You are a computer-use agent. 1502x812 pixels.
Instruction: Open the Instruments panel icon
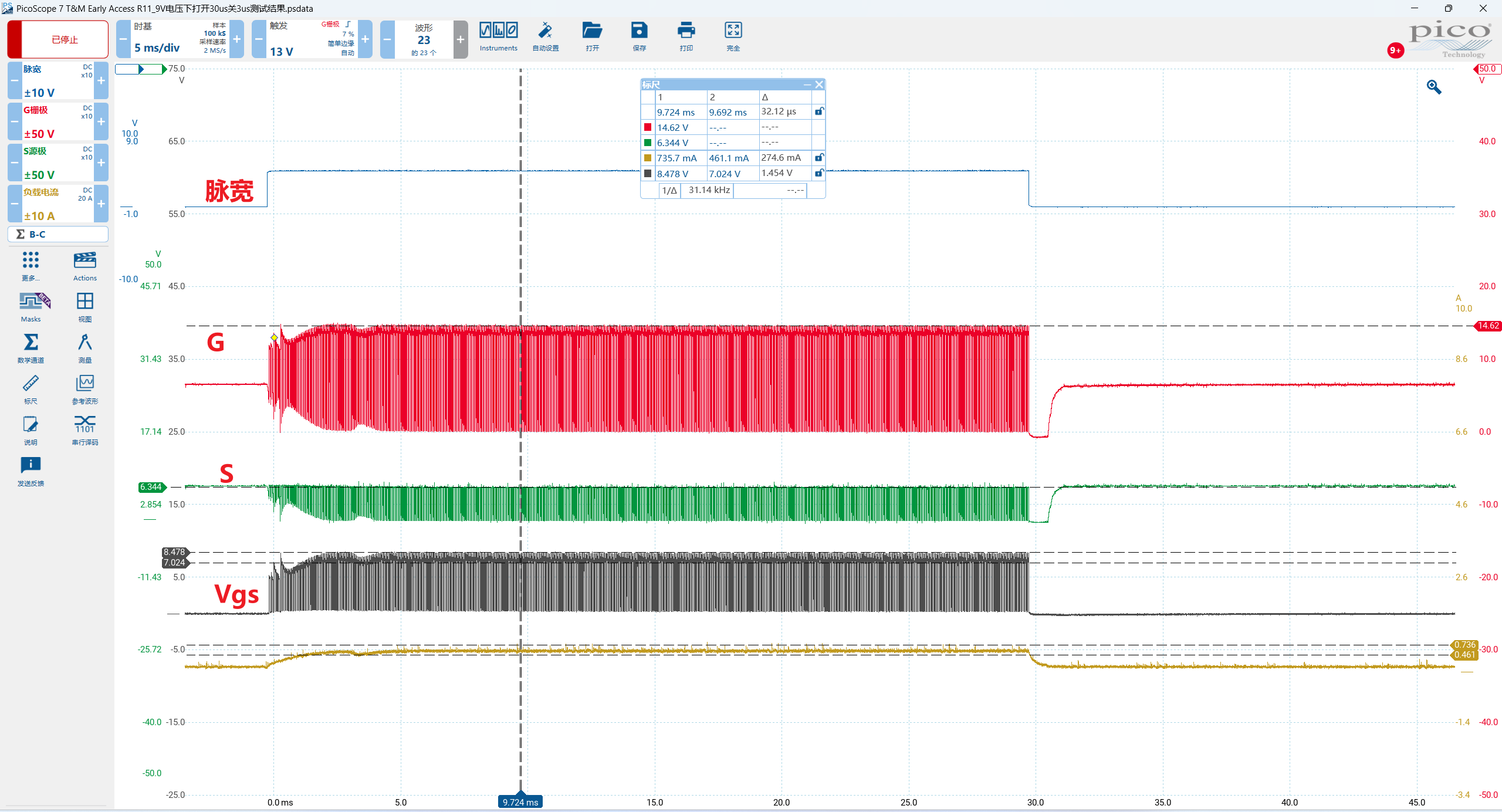click(498, 31)
